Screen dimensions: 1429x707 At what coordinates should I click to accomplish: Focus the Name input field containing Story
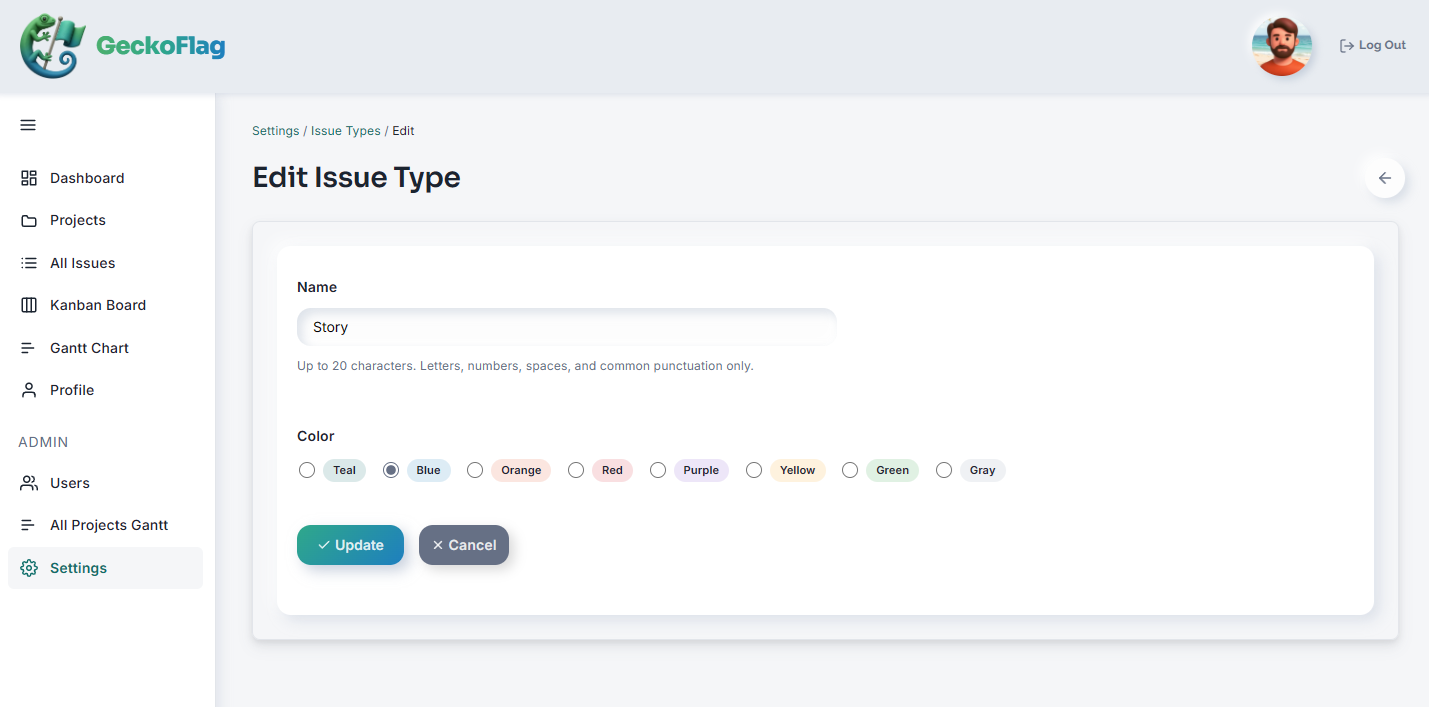pyautogui.click(x=567, y=327)
